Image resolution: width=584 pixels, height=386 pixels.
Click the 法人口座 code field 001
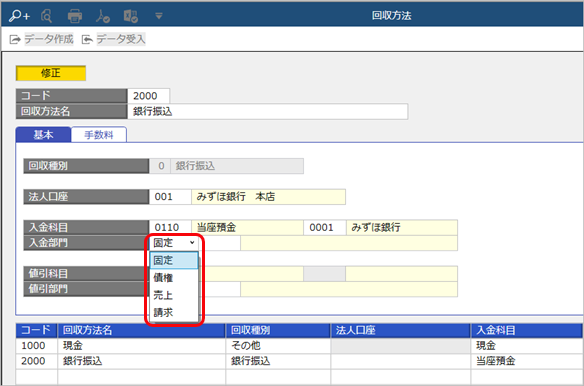[170, 197]
